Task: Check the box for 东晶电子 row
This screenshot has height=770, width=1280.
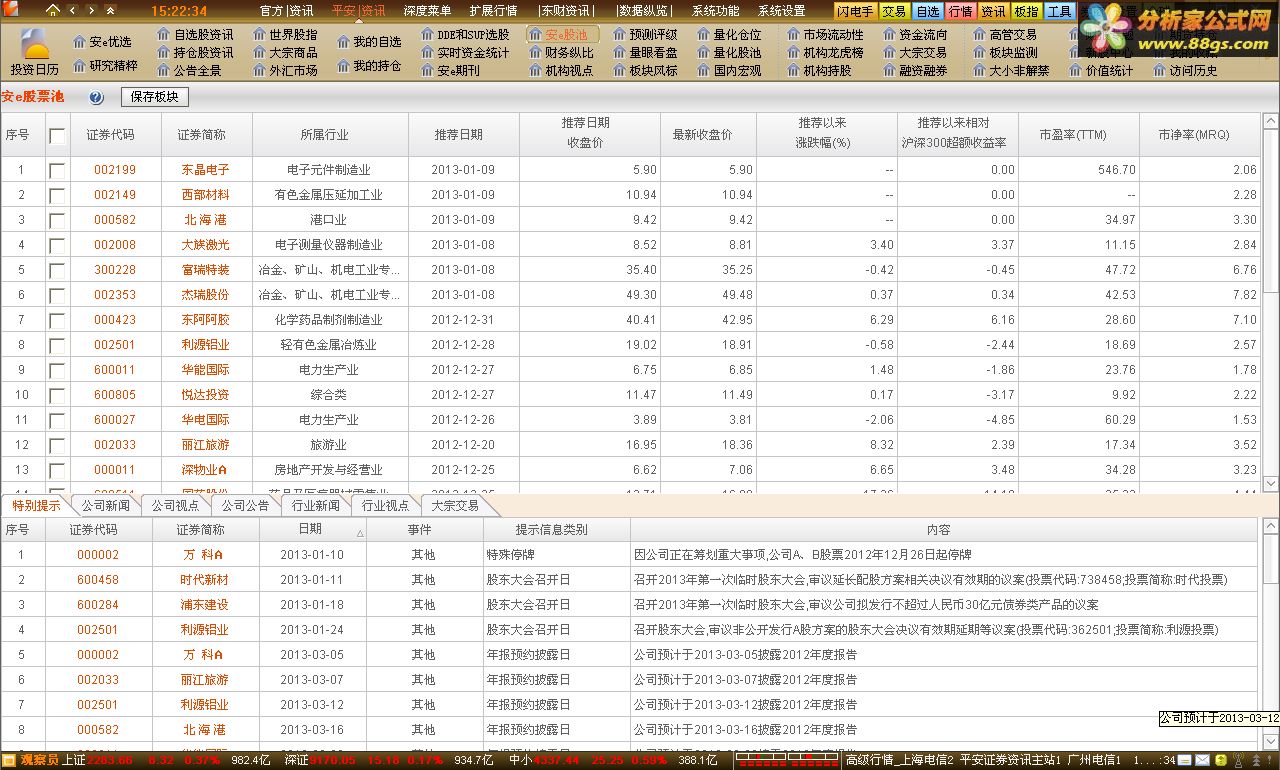Action: click(58, 170)
